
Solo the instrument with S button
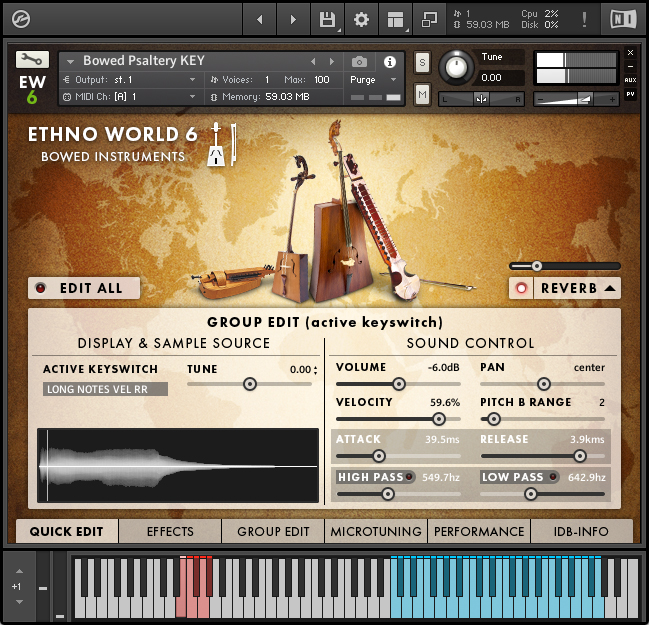422,62
